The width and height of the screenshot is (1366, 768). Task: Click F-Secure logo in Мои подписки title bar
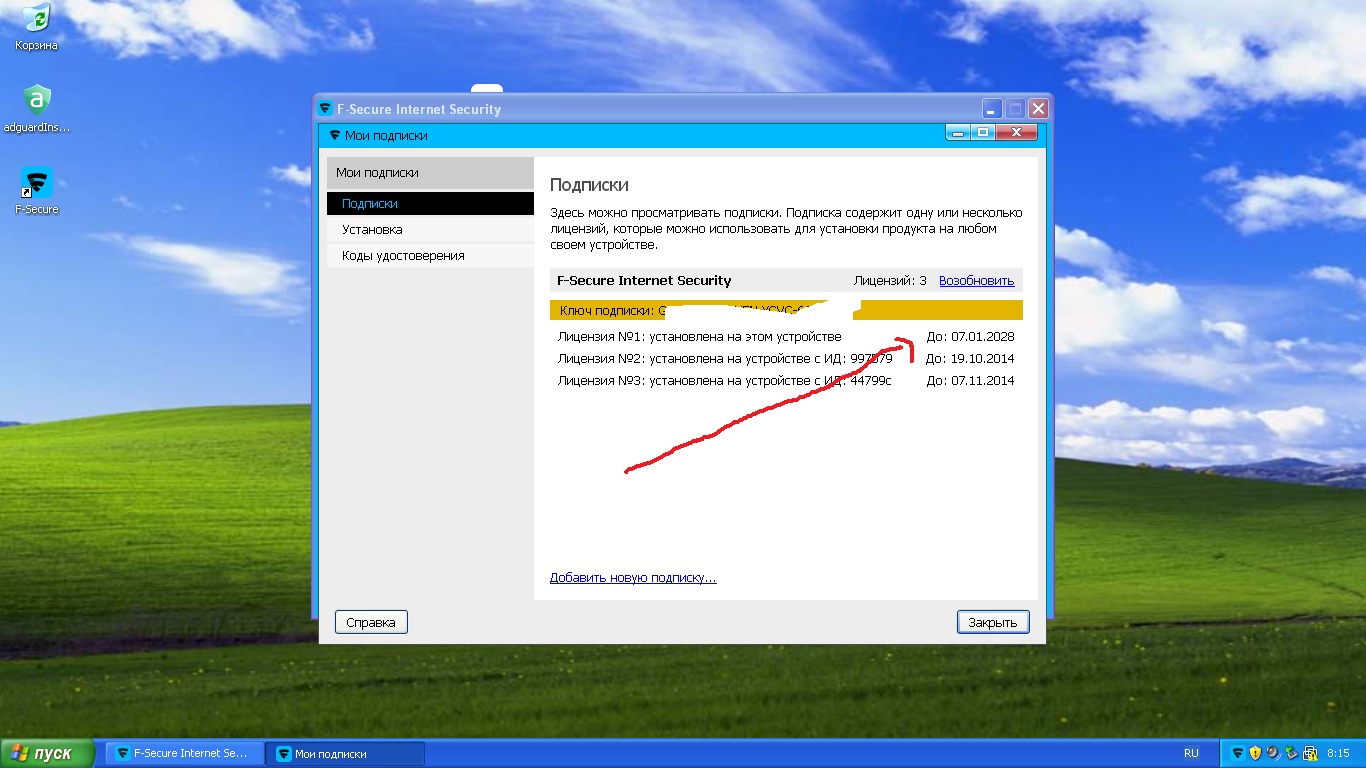333,135
